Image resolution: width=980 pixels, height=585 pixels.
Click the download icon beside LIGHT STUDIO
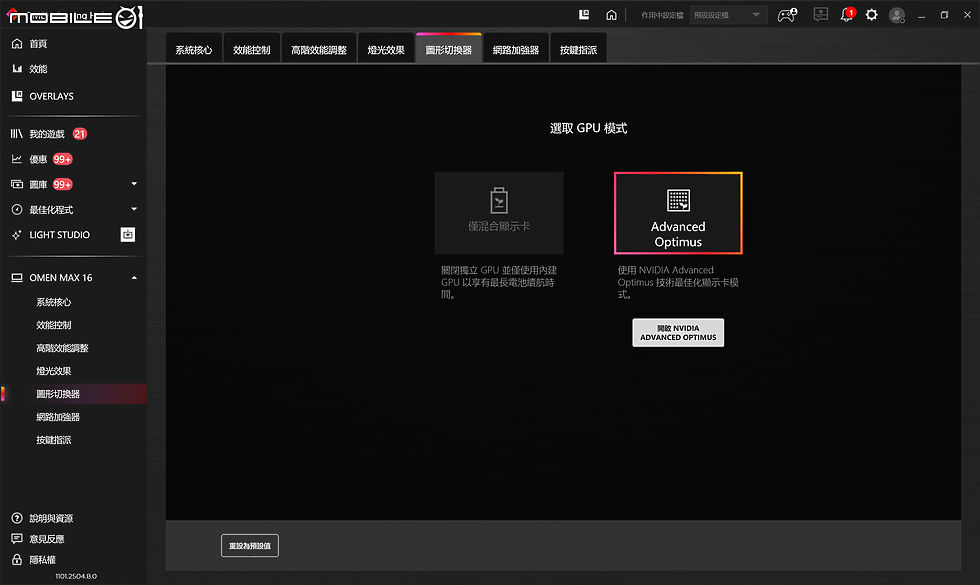128,234
